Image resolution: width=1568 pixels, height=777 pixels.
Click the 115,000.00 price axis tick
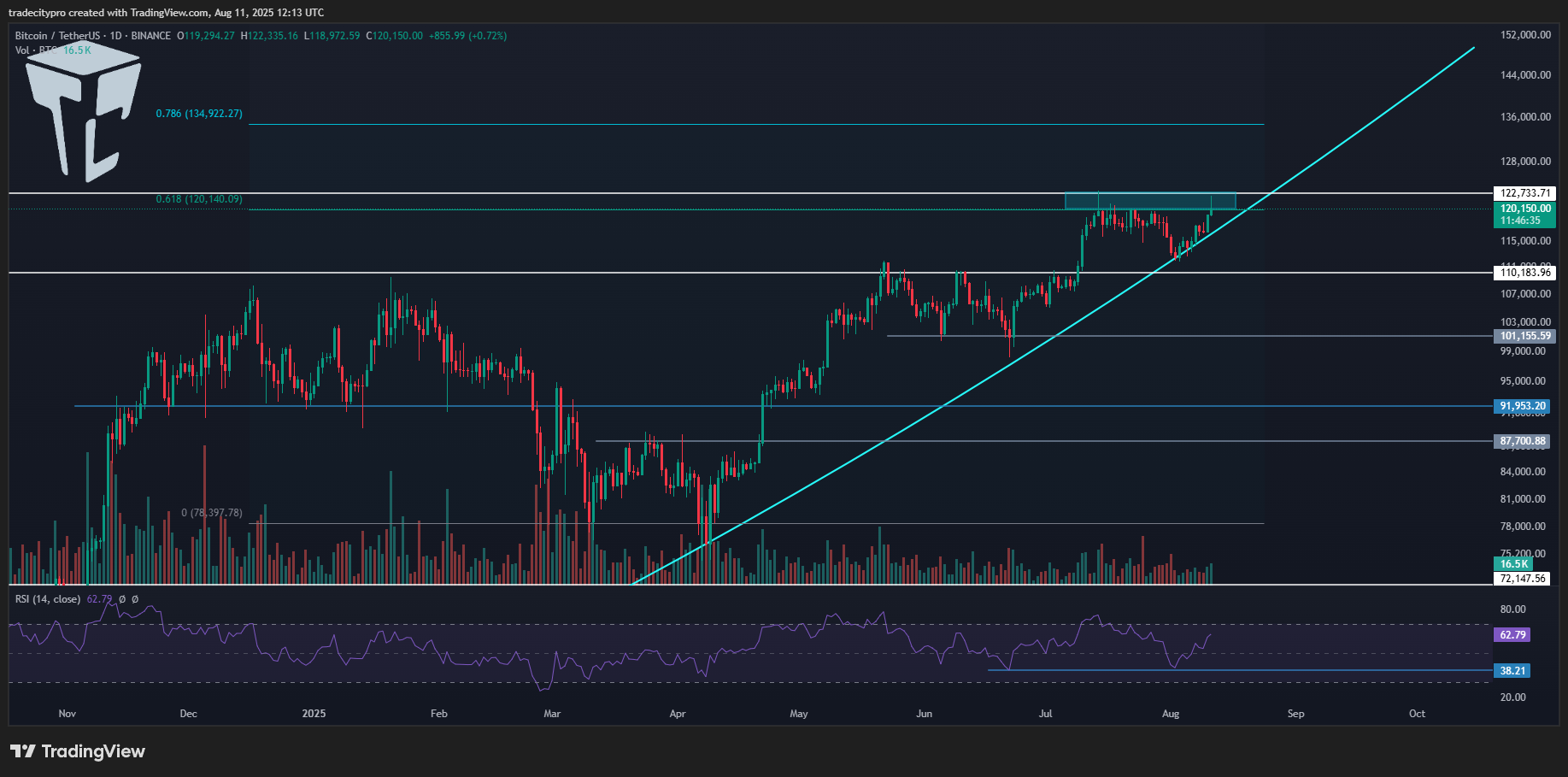tap(1525, 241)
